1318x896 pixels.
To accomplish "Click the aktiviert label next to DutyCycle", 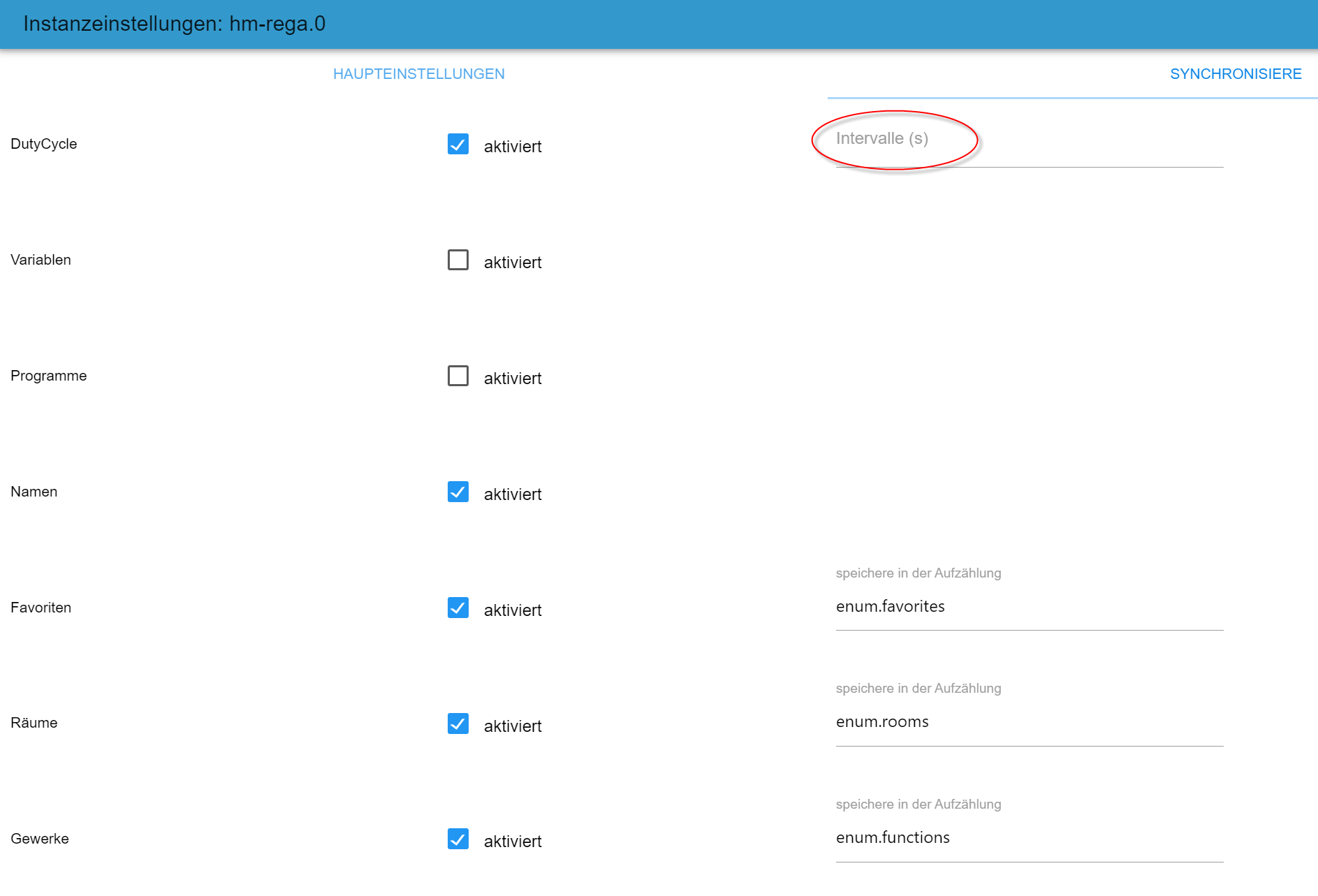I will click(x=513, y=147).
